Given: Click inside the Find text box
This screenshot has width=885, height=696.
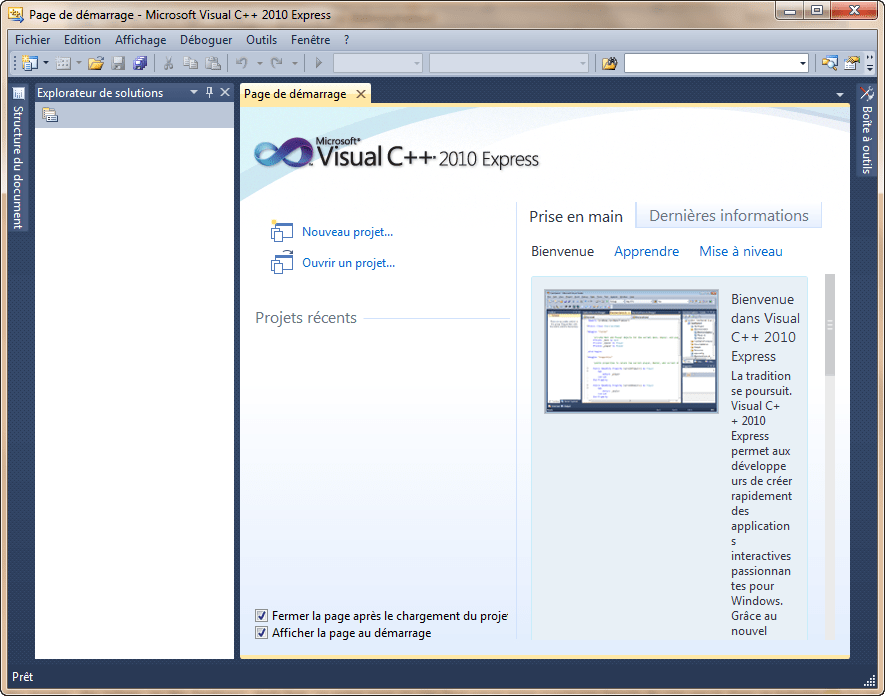Looking at the screenshot, I should click(x=711, y=63).
